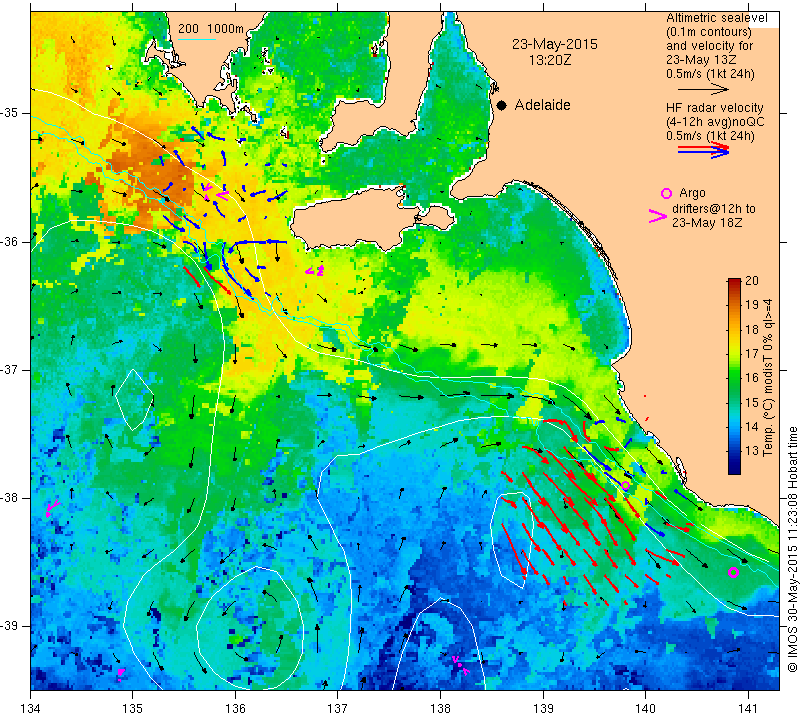Image resolution: width=800 pixels, height=720 pixels.
Task: Click longitude axis label '135'
Action: (133, 709)
